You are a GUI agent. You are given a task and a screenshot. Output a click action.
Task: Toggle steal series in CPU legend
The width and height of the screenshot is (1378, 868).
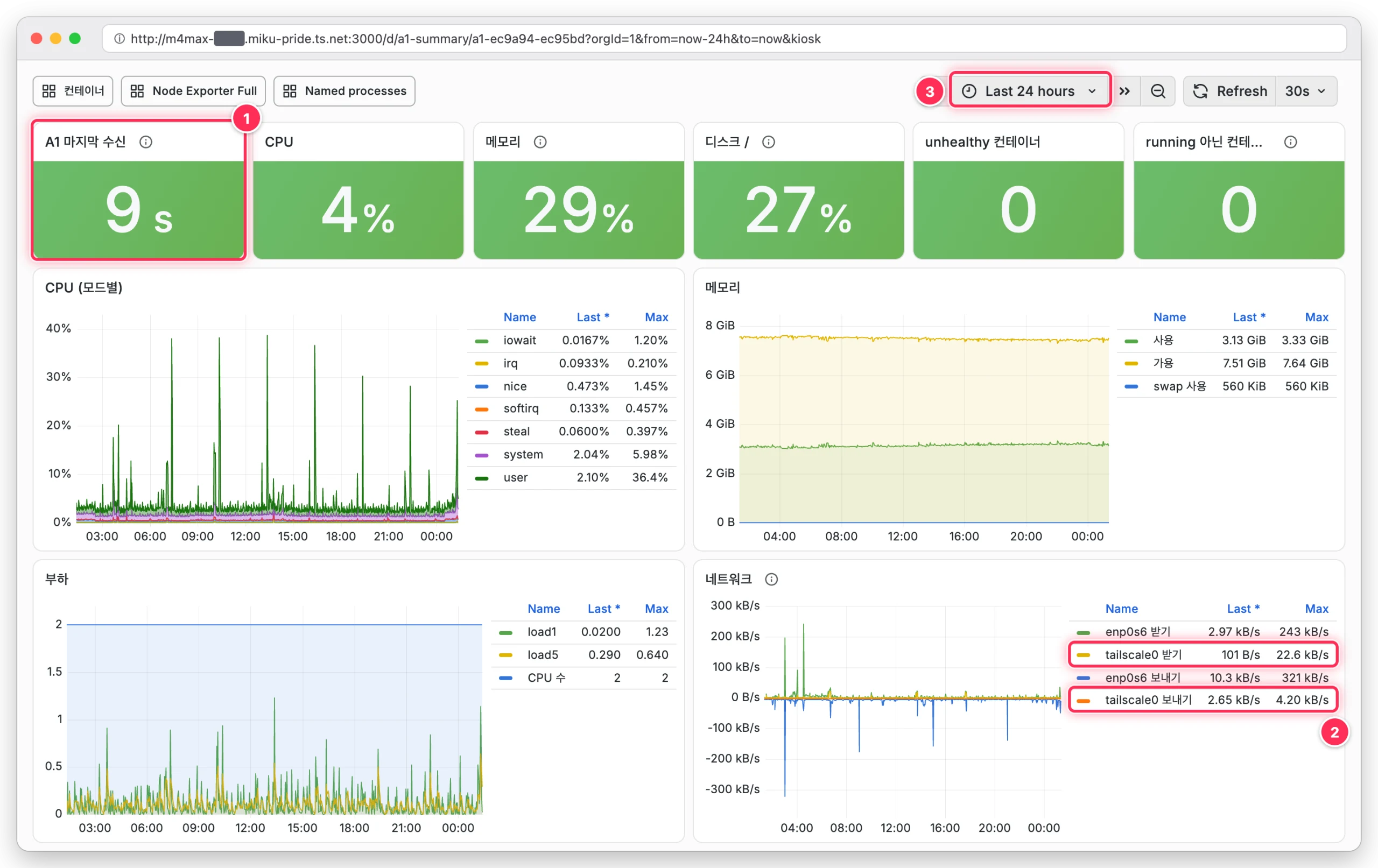(x=517, y=432)
